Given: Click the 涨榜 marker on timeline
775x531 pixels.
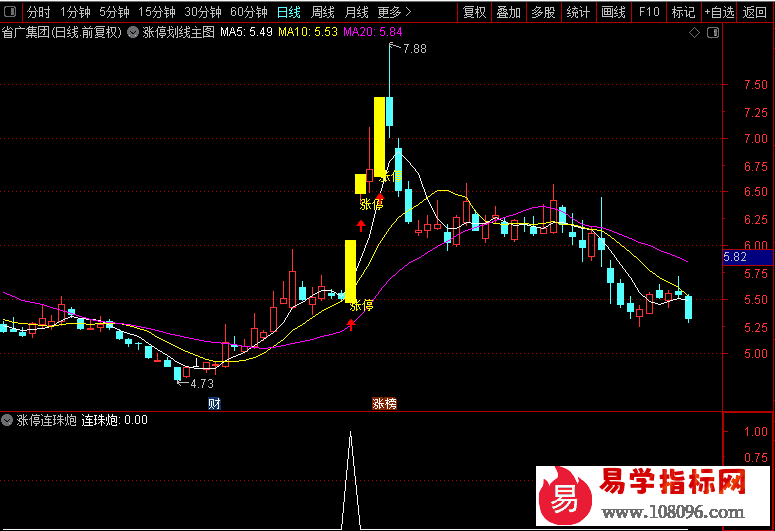Looking at the screenshot, I should tap(385, 403).
